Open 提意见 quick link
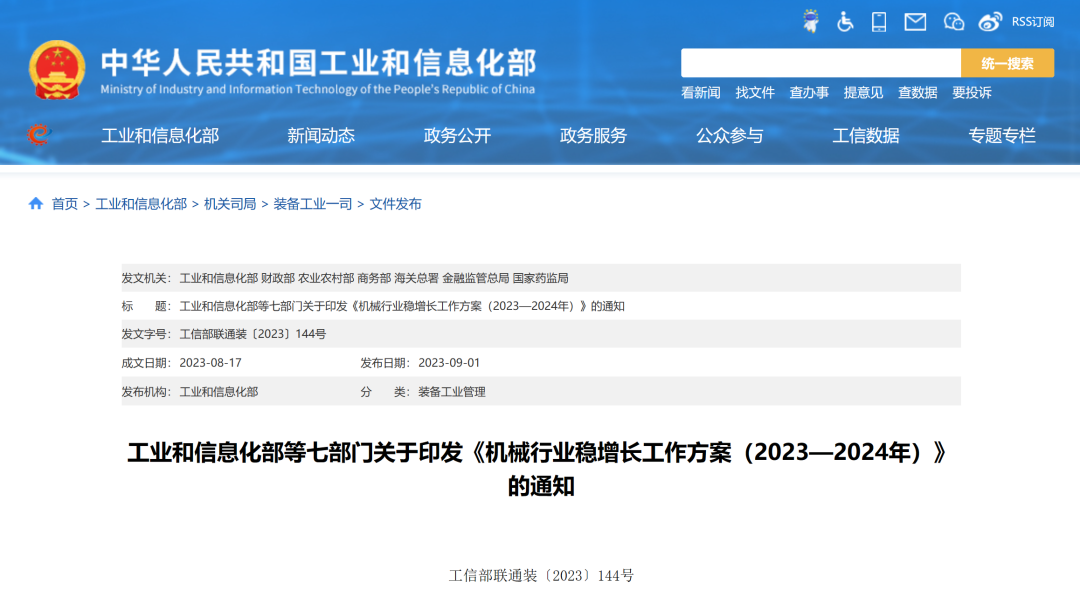The width and height of the screenshot is (1080, 603). click(x=863, y=92)
